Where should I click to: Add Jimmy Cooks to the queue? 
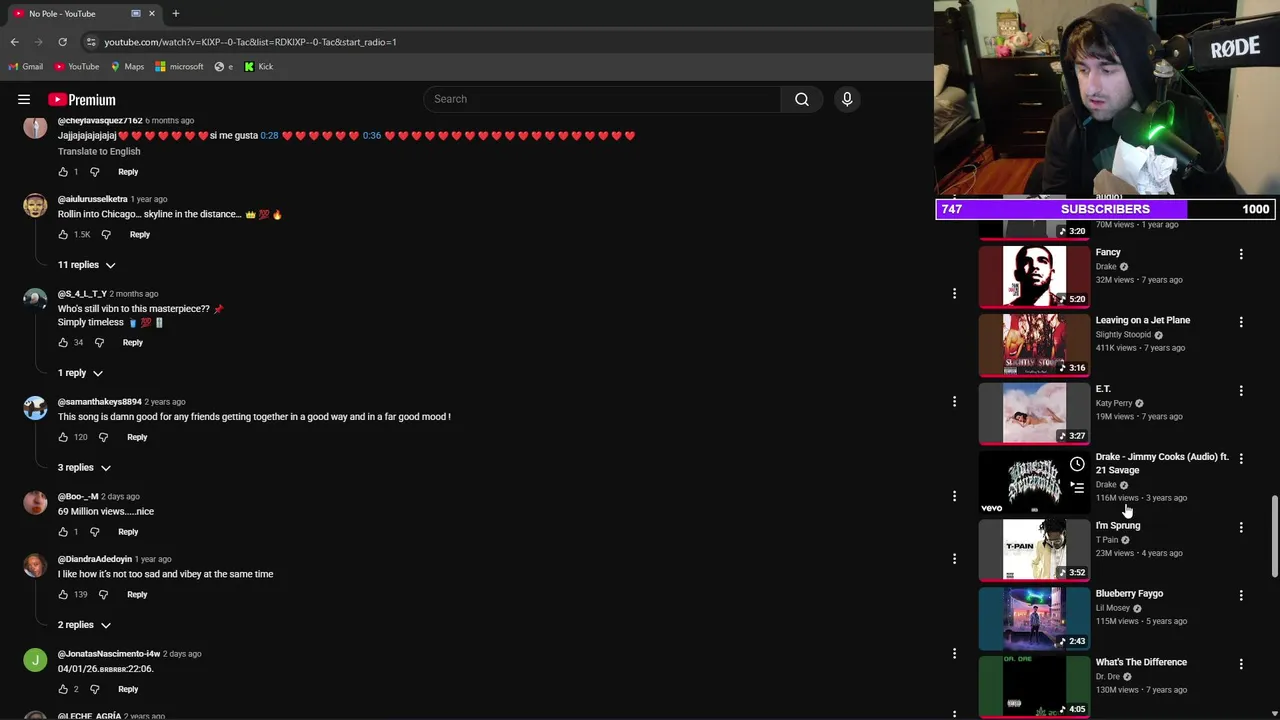tap(1077, 488)
